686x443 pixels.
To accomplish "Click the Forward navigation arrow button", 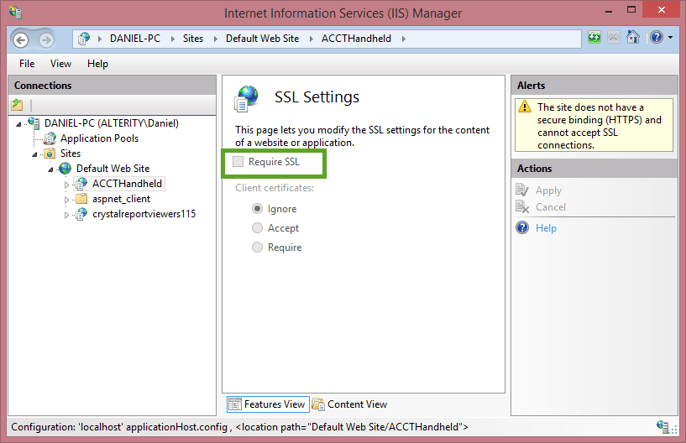I will pos(46,40).
